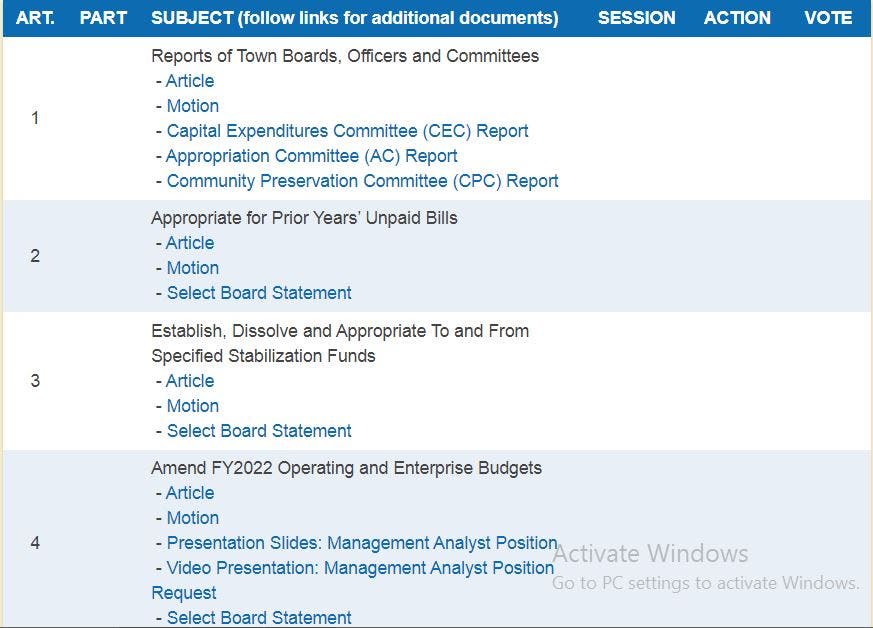
Task: Open Article link for Amend FY2022 Budgets
Action: pos(190,493)
